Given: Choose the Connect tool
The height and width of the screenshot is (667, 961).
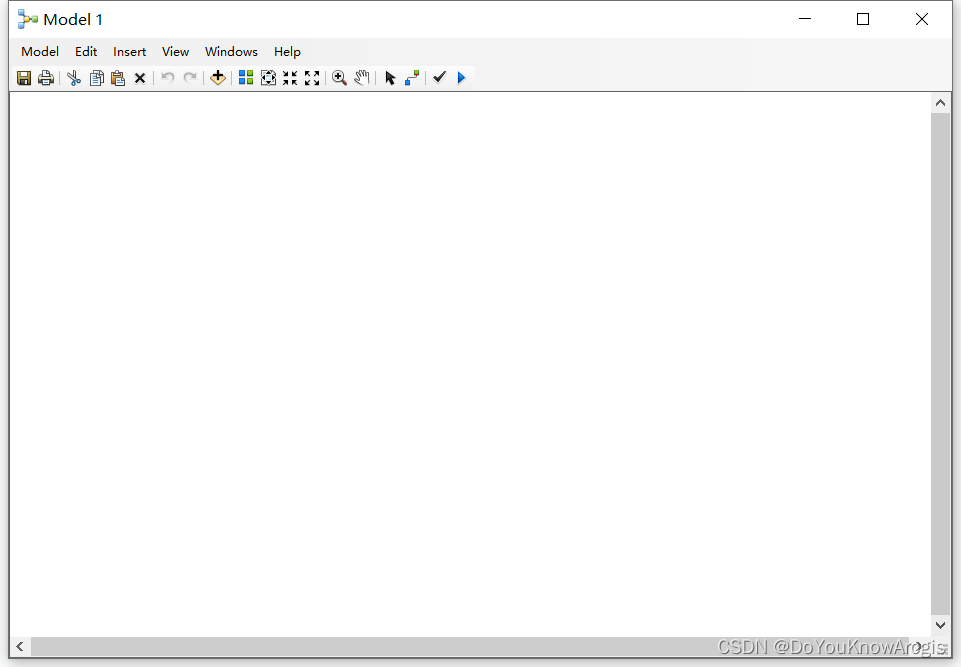Looking at the screenshot, I should (x=412, y=78).
